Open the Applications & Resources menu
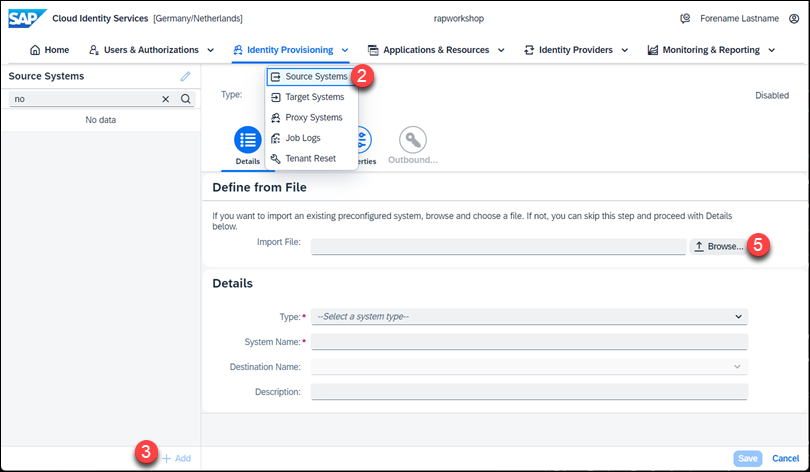Viewport: 810px width, 472px height. point(436,50)
